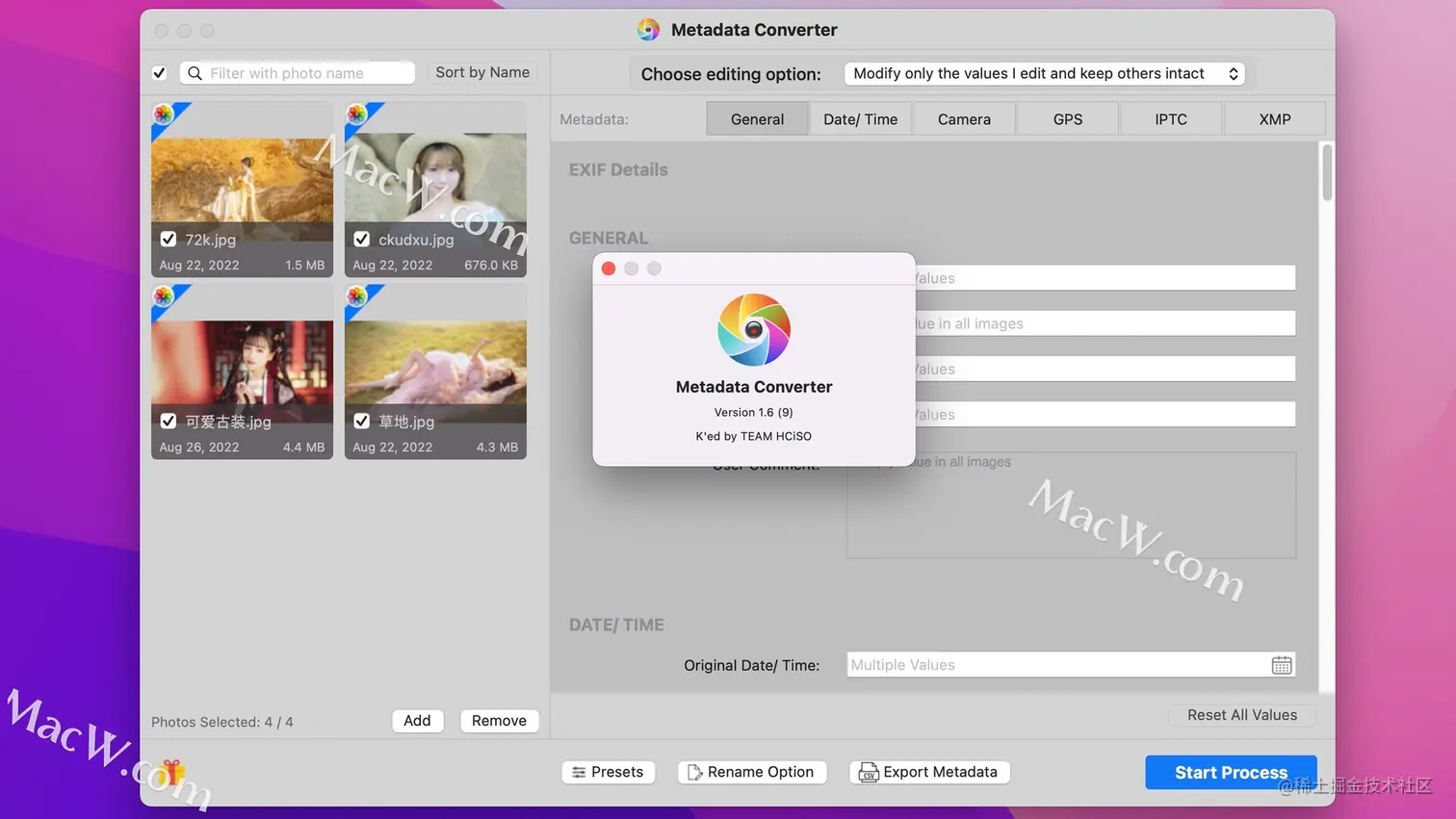Open the Sort by Name menu
This screenshot has width=1456, height=819.
point(482,72)
